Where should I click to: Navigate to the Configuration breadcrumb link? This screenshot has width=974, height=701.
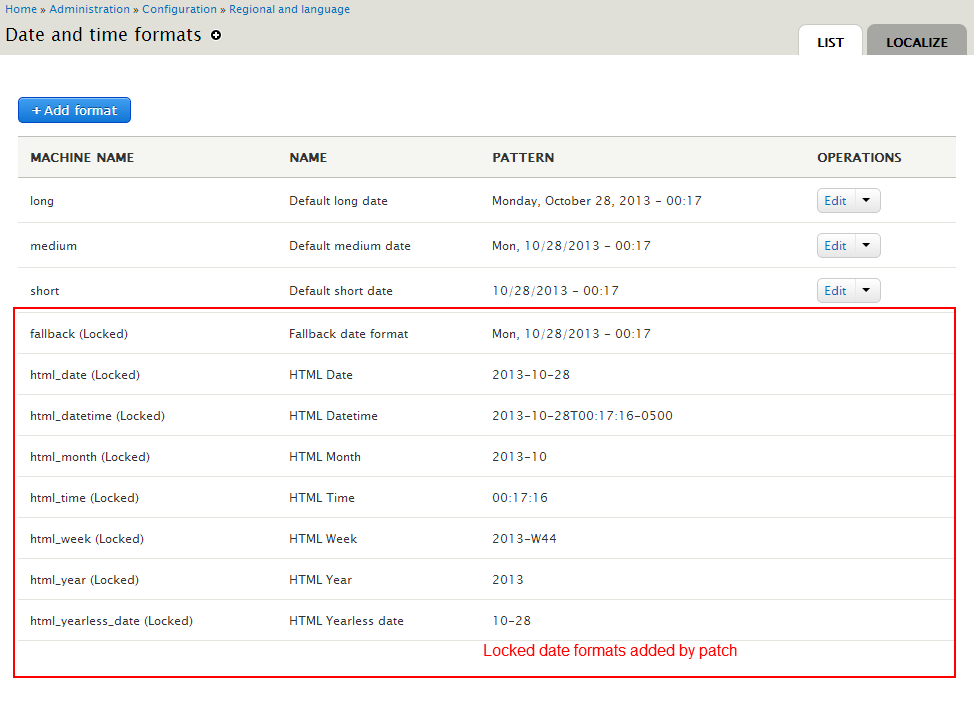point(179,9)
